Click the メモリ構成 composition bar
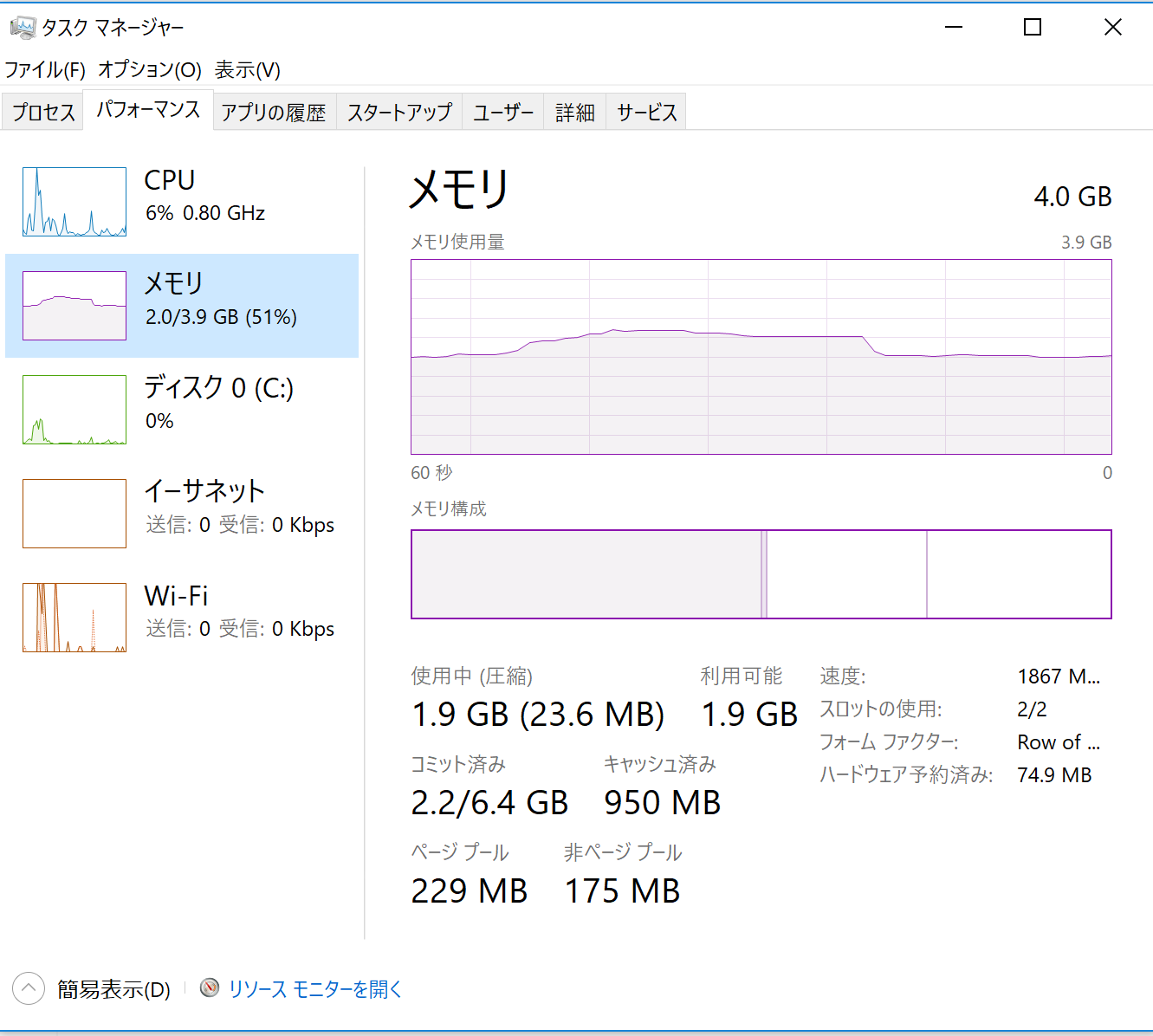The height and width of the screenshot is (1036, 1153). click(x=761, y=574)
